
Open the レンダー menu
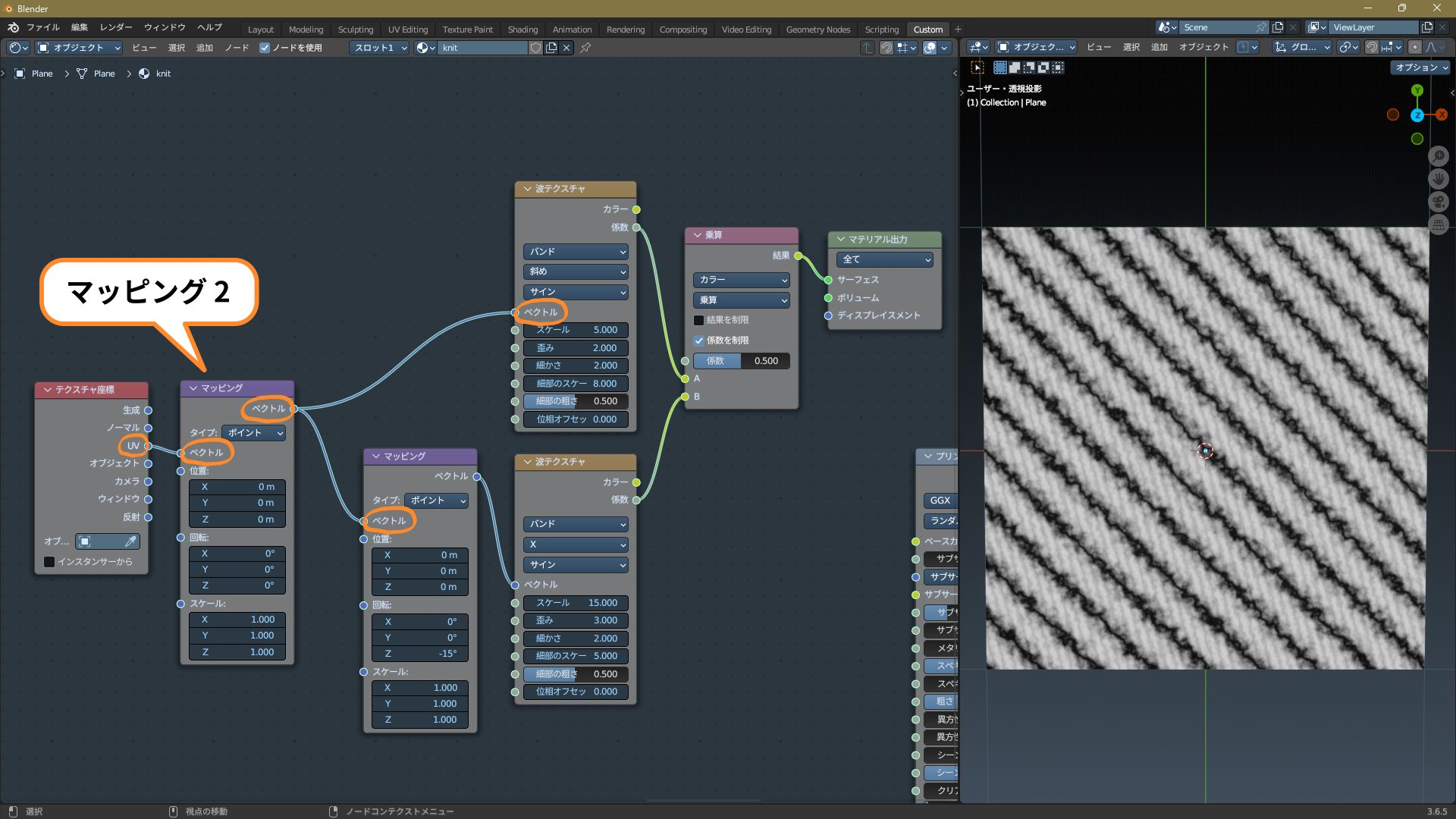coord(115,27)
